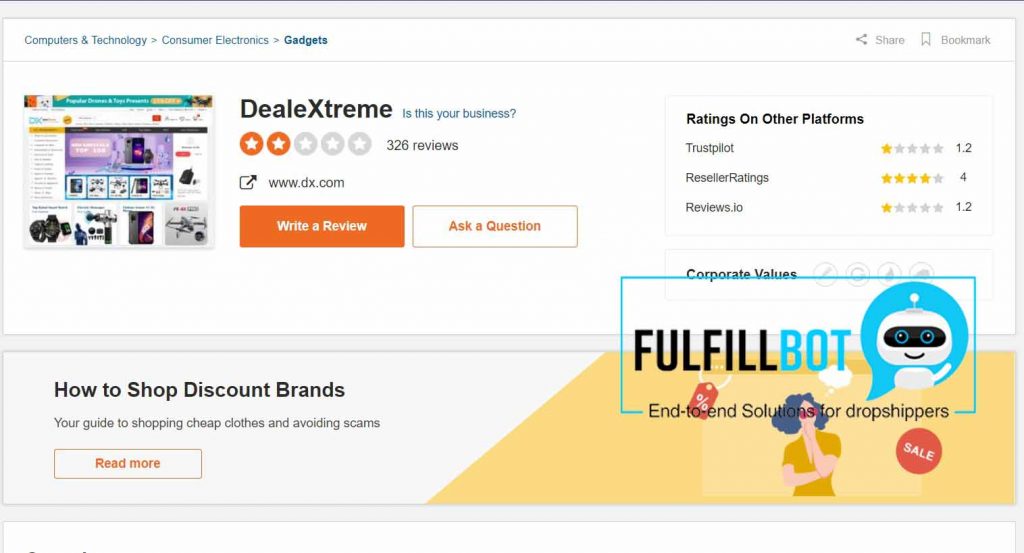1024x553 pixels.
Task: Select the Gadgets breadcrumb
Action: tap(305, 40)
